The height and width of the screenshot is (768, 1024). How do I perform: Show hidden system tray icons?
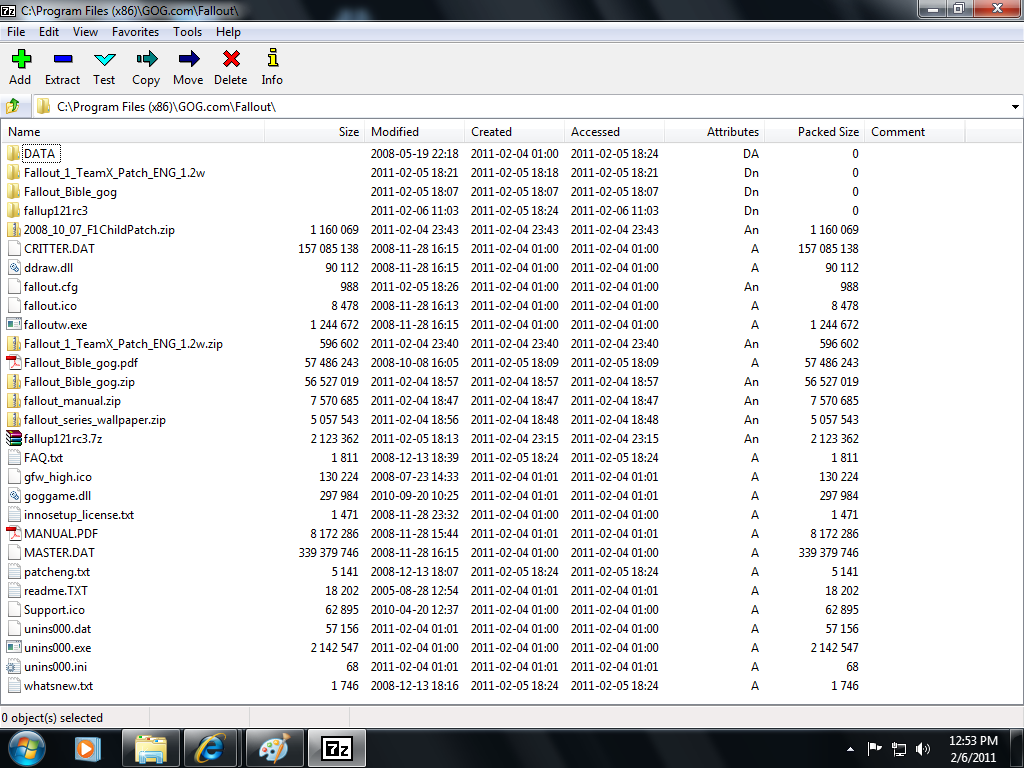click(850, 749)
